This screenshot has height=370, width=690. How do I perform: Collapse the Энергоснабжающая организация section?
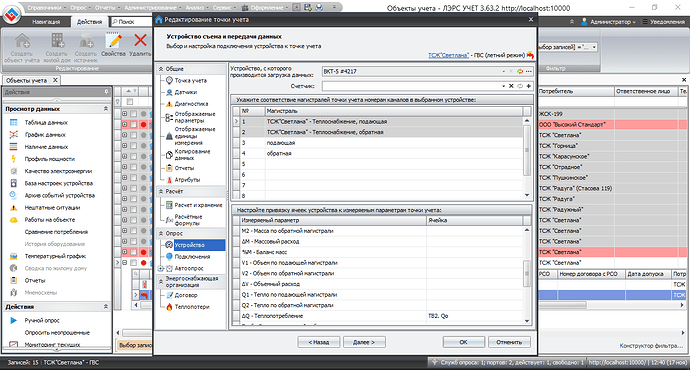point(161,282)
